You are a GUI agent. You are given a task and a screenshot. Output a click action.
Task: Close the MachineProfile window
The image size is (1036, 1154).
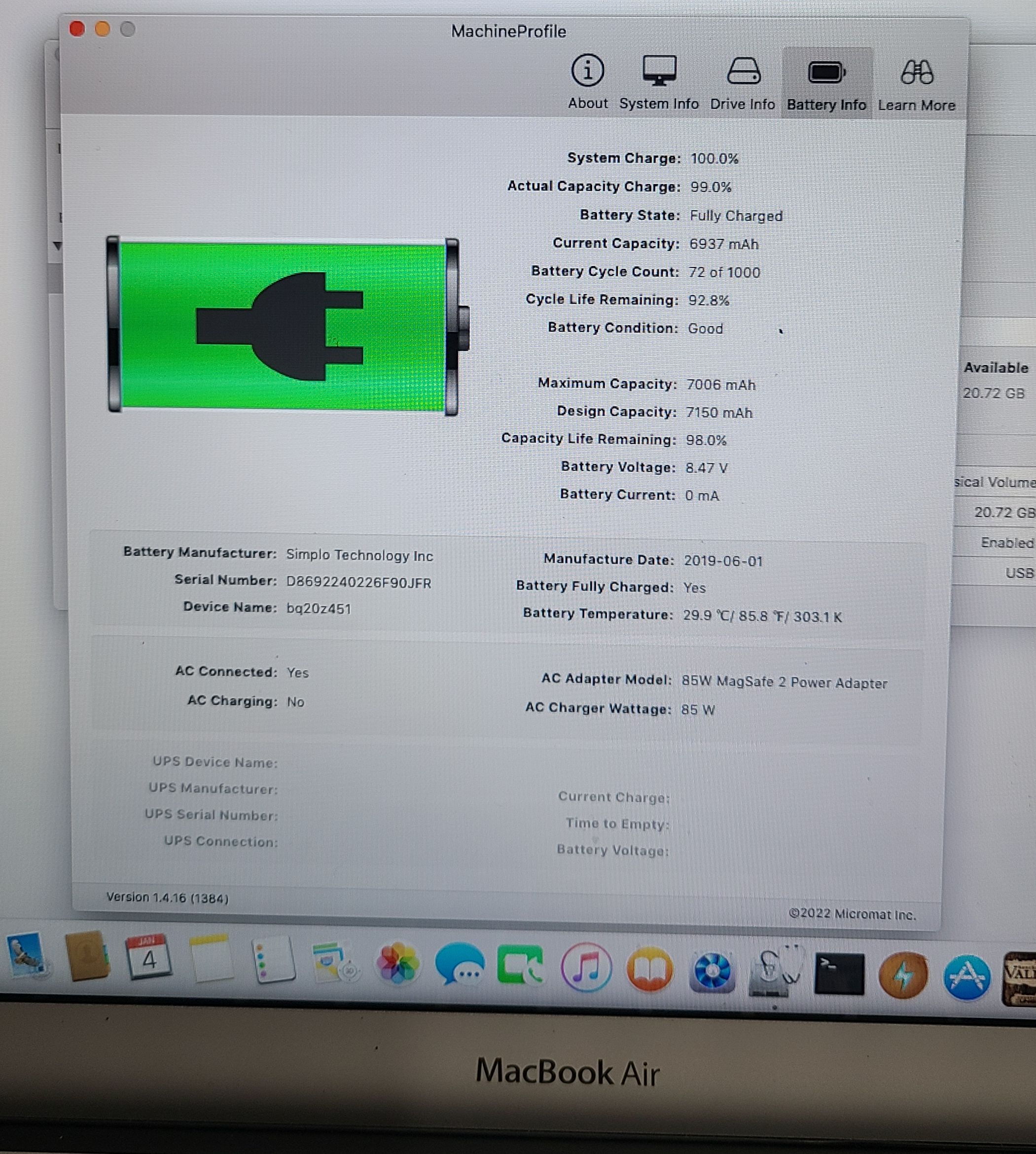[x=77, y=29]
